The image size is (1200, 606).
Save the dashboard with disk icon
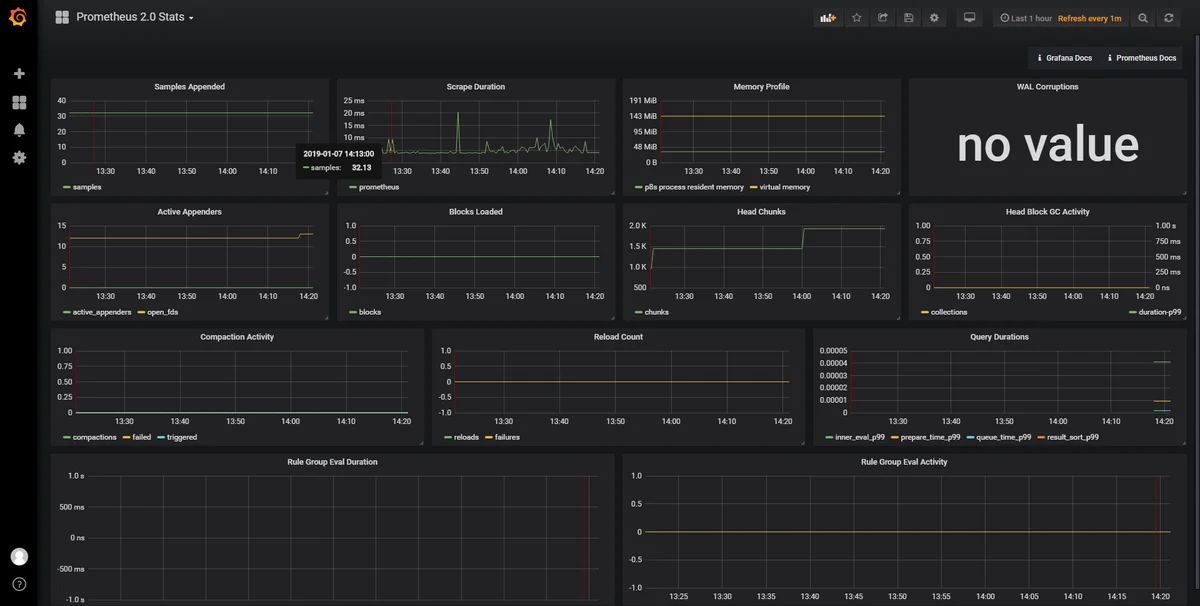[x=908, y=18]
